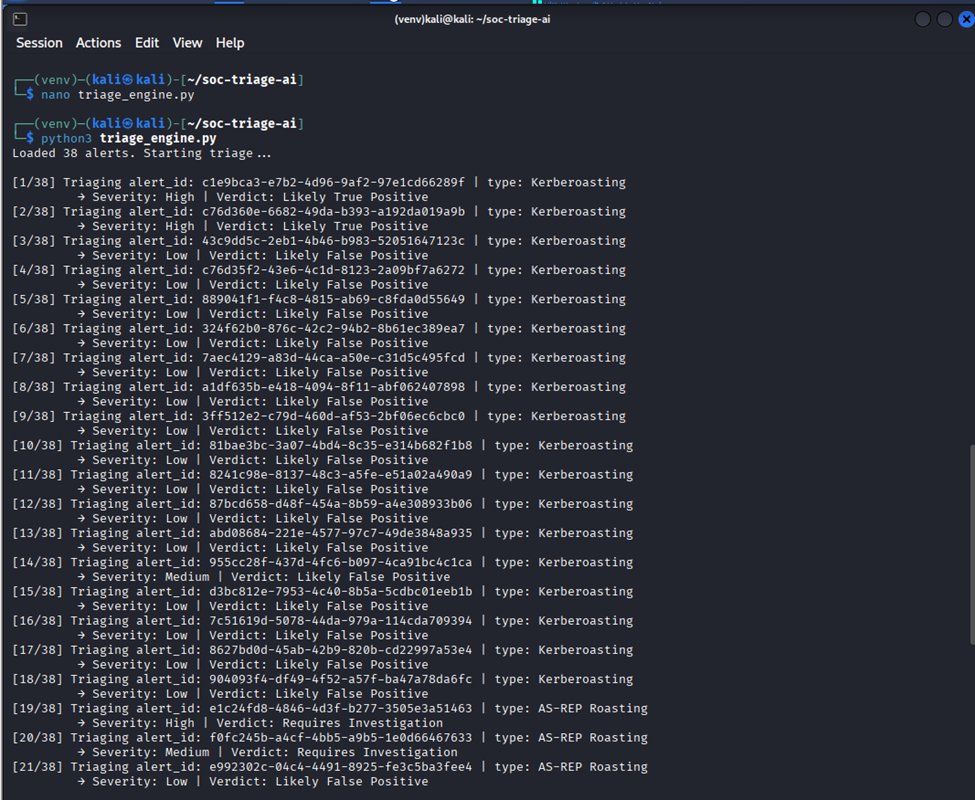The height and width of the screenshot is (800, 975).
Task: Click the [14/38] progress counter
Action: (x=38, y=562)
